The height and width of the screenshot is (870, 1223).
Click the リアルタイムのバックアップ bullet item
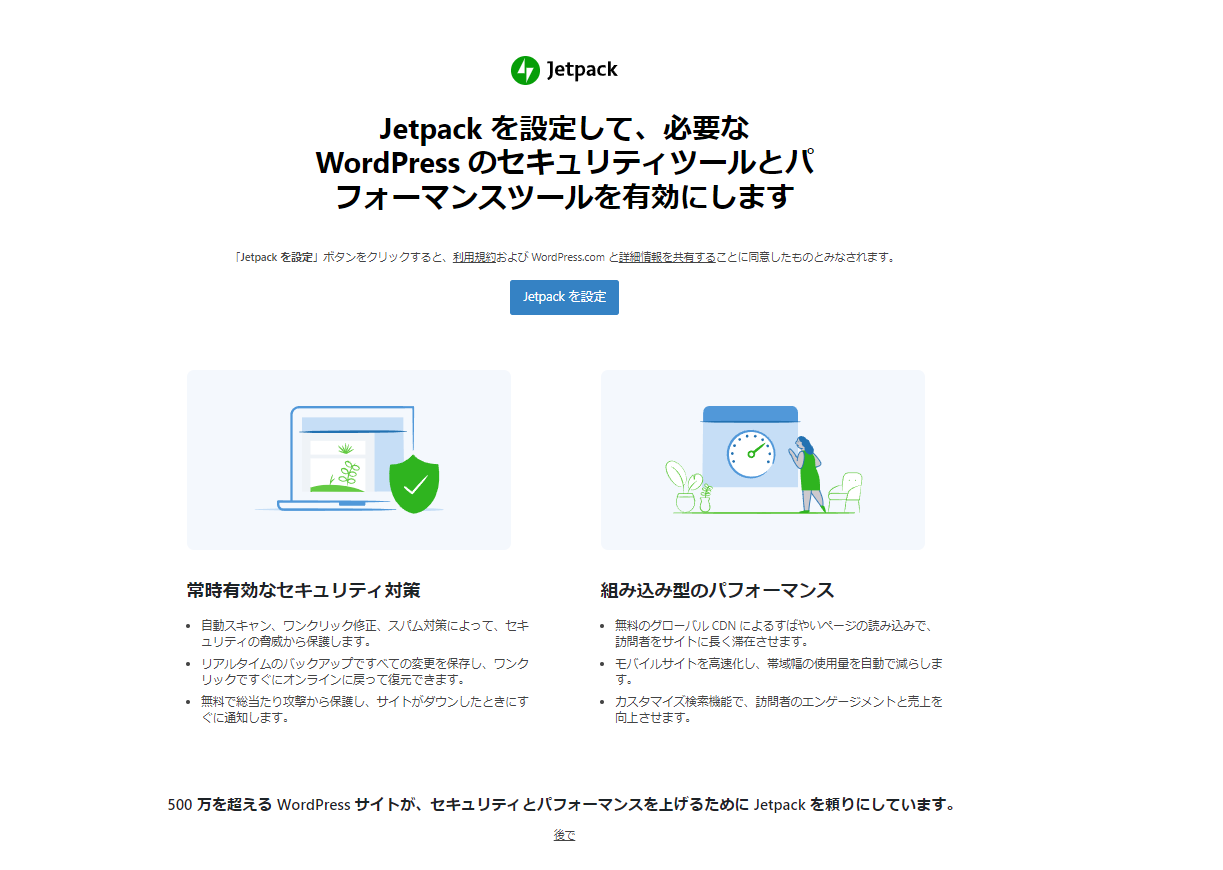point(365,672)
